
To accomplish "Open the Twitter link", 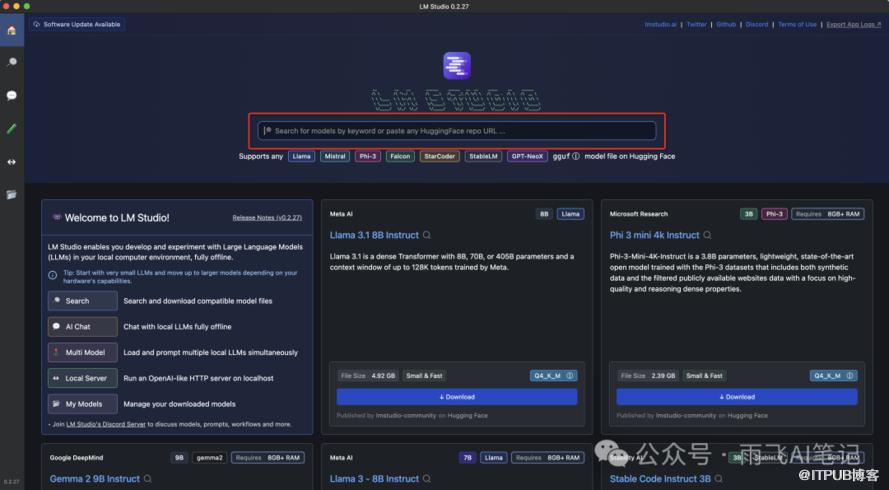I will [697, 24].
